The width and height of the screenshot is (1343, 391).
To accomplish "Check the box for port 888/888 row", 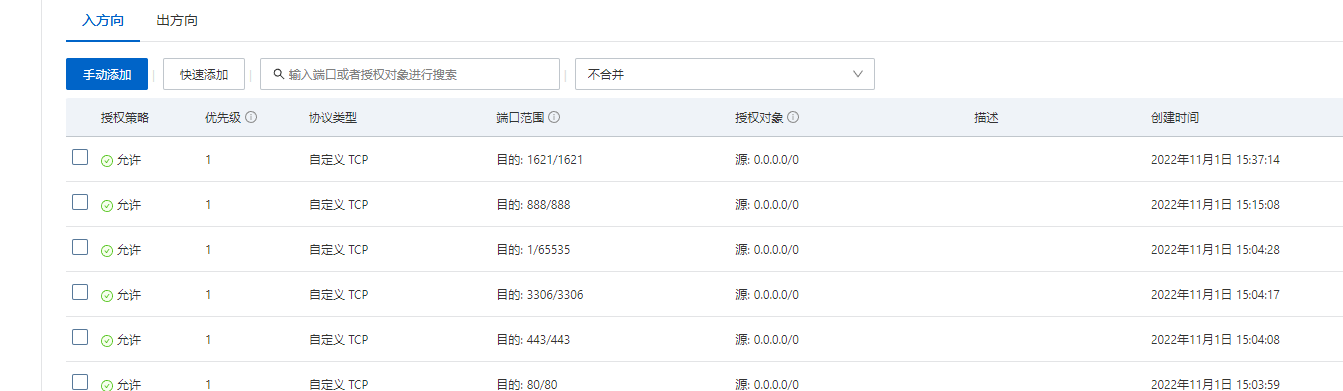I will click(x=80, y=202).
